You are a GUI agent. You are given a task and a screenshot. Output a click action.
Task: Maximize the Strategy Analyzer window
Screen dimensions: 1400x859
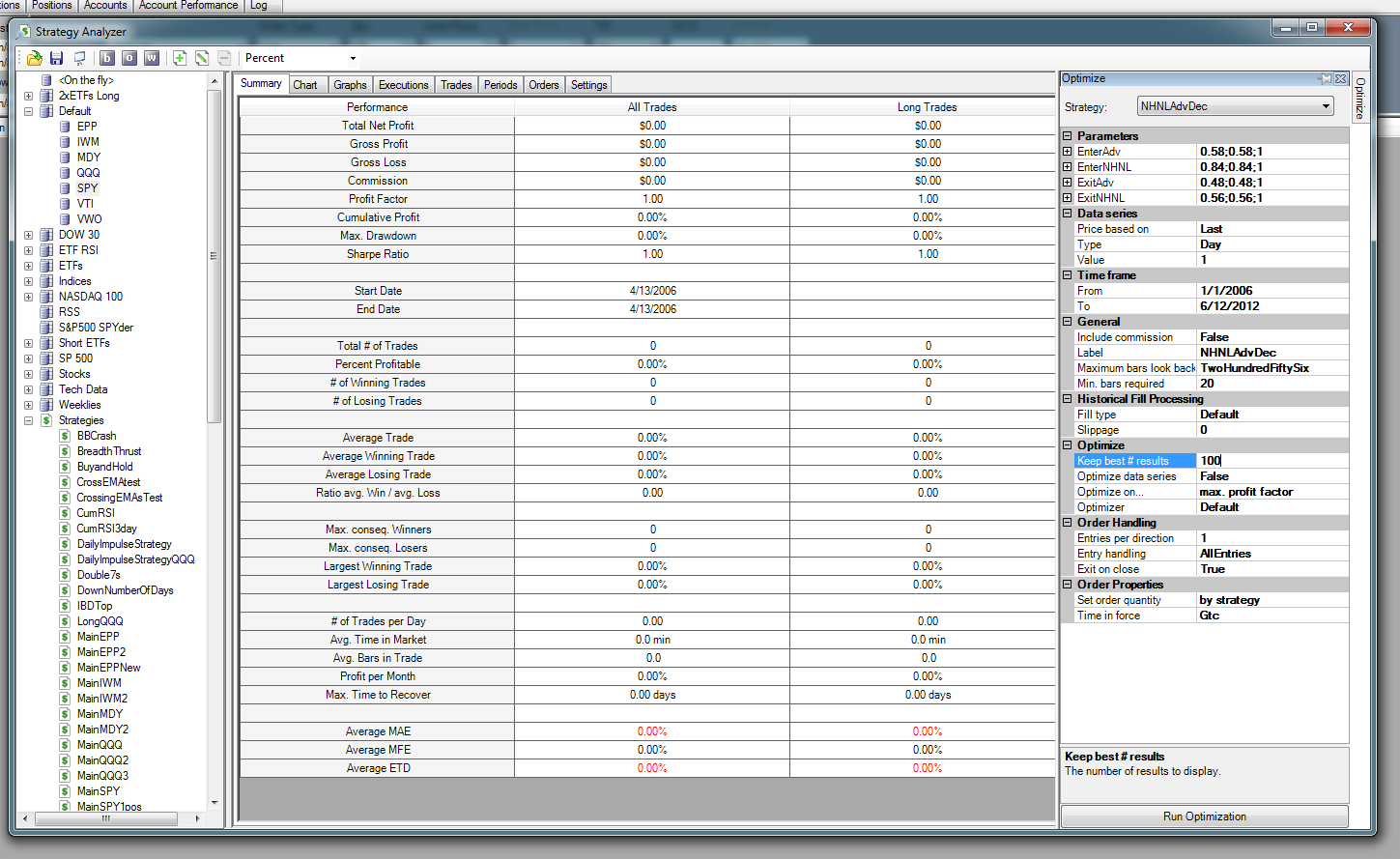(1312, 28)
